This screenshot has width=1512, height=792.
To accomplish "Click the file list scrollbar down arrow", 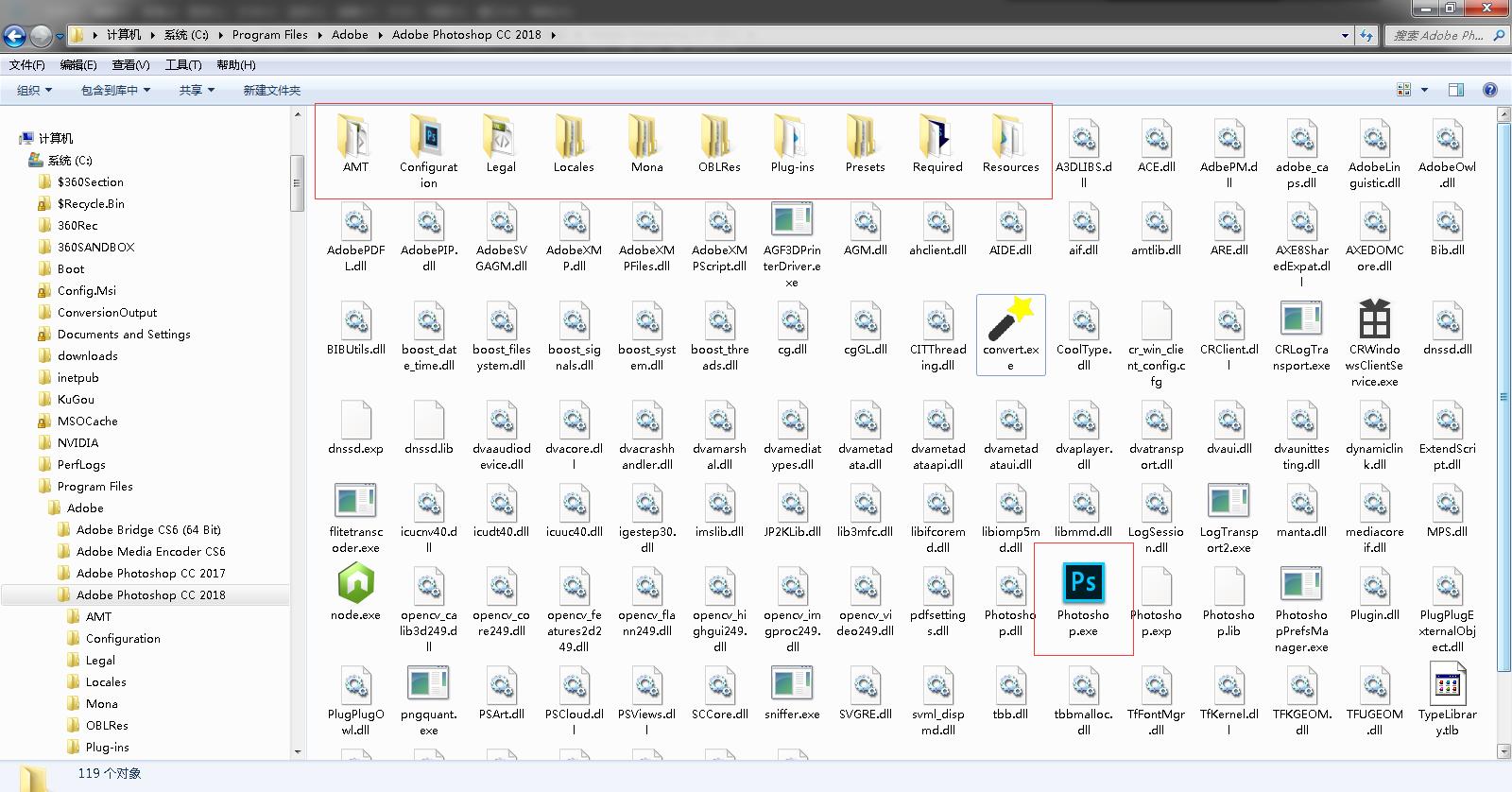I will (1503, 751).
